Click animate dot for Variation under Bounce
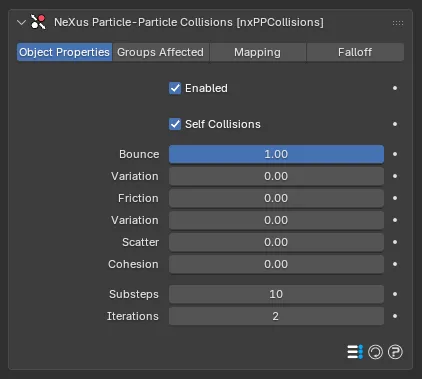Screen dimensions: 422x379 pyautogui.click(x=395, y=176)
